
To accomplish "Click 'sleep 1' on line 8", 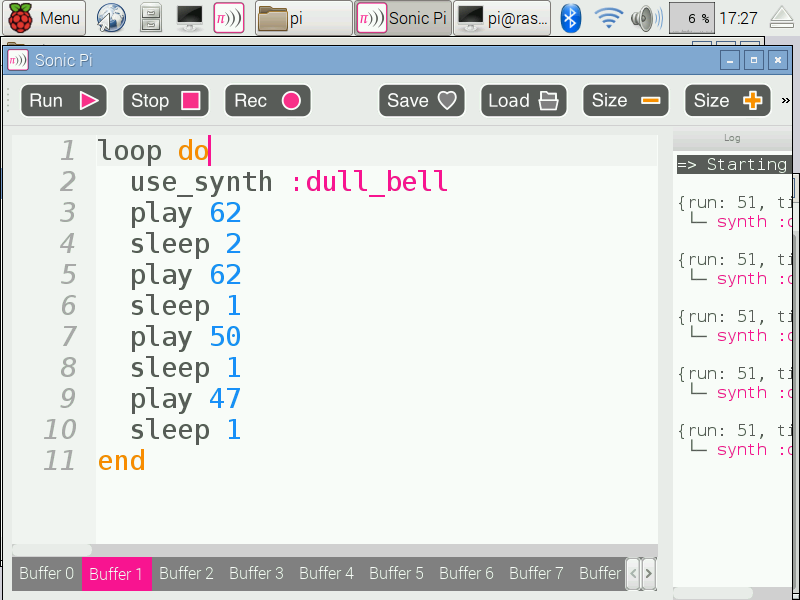I will click(x=185, y=369).
